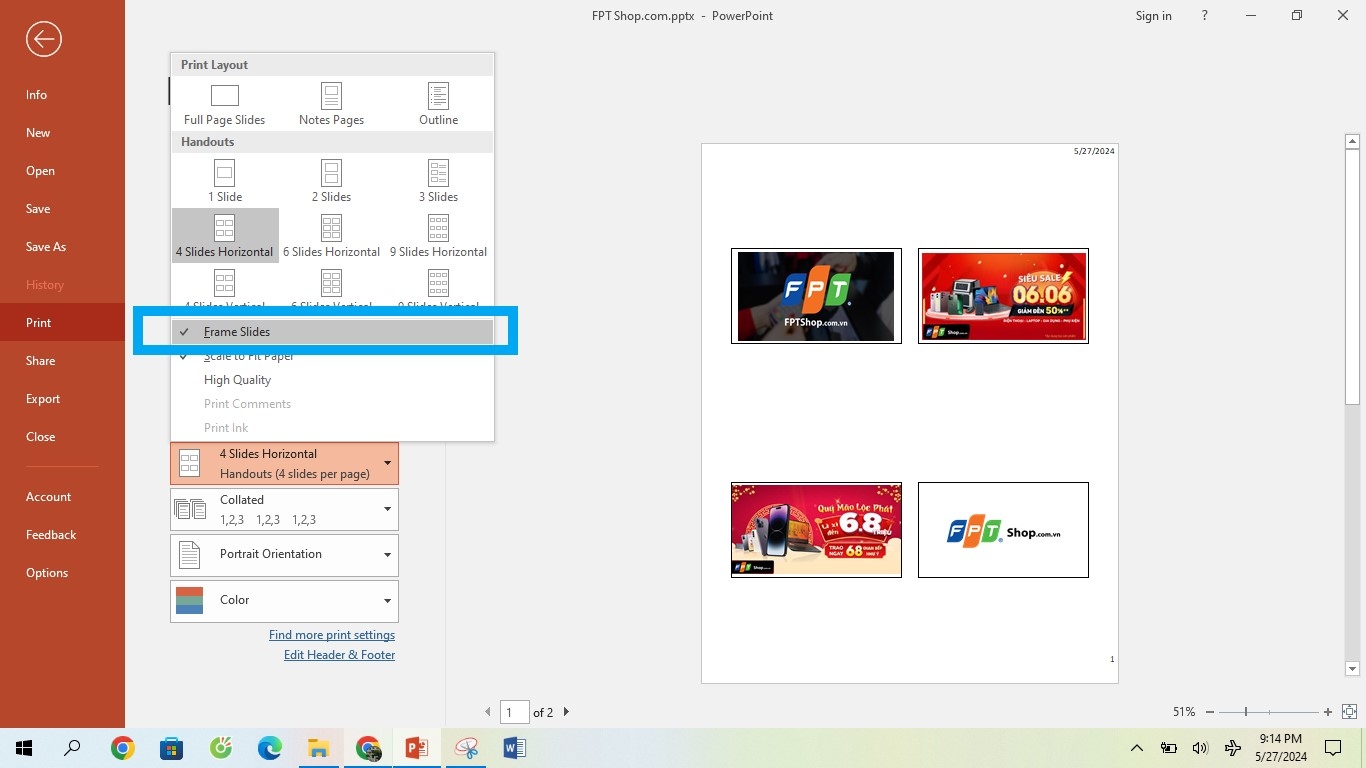Image resolution: width=1366 pixels, height=768 pixels.
Task: Click the current page number field
Action: click(514, 712)
